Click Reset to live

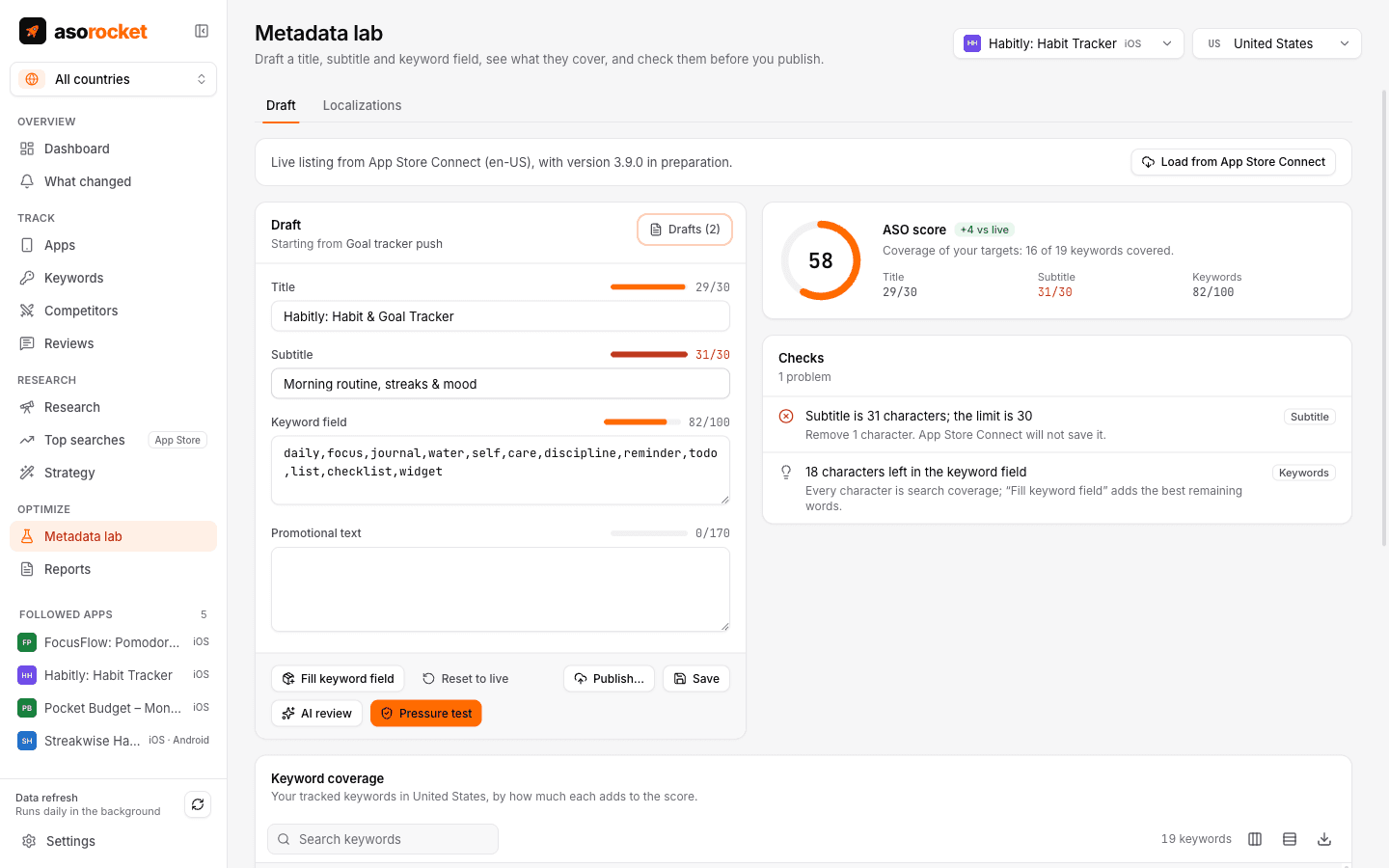pyautogui.click(x=465, y=679)
